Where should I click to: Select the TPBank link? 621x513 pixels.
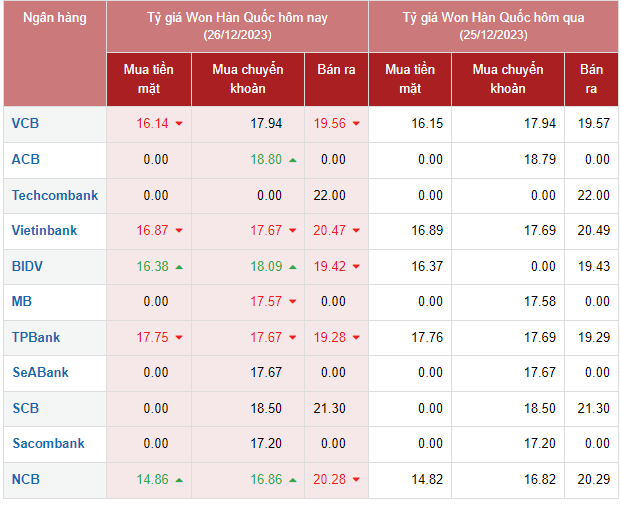pos(36,337)
